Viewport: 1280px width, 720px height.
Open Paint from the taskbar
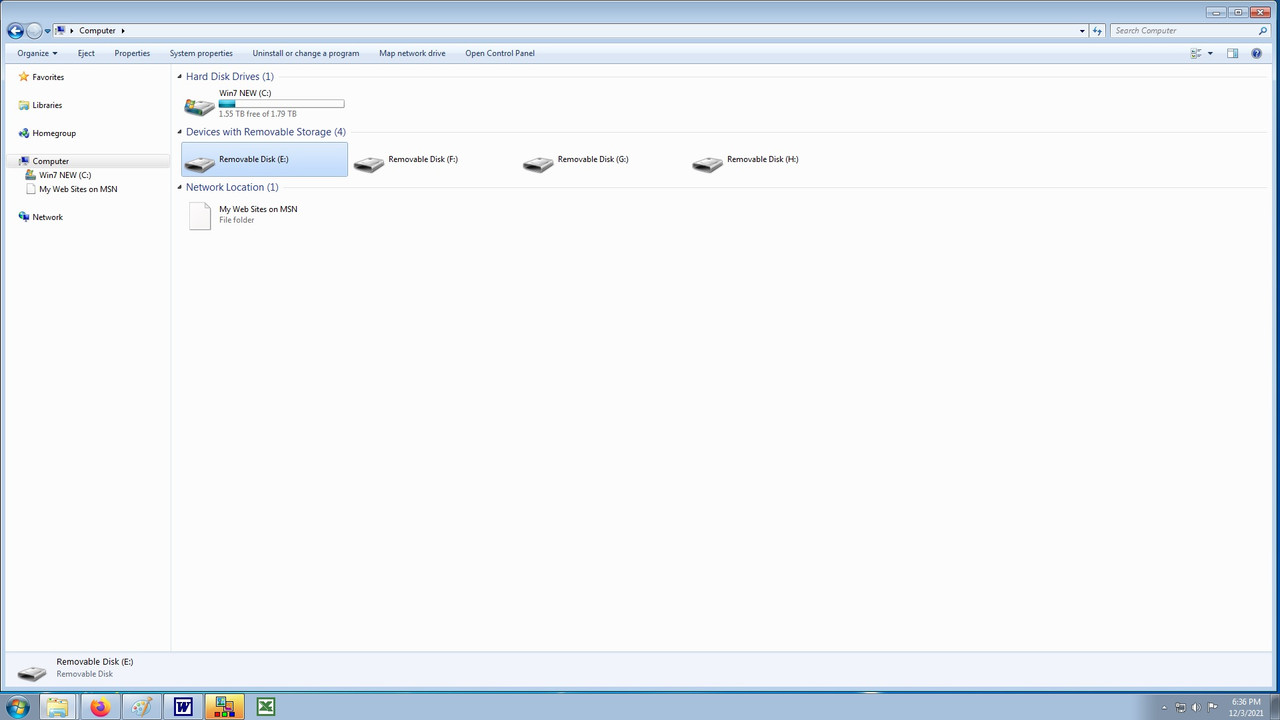pos(141,707)
